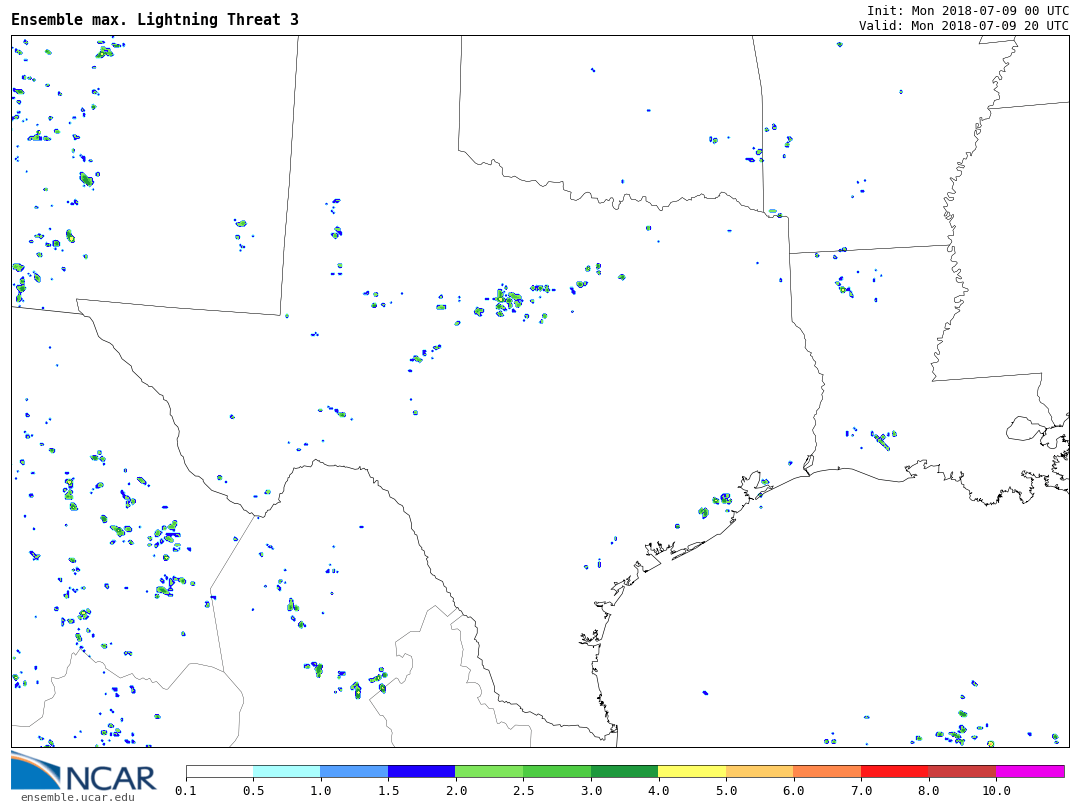Screen dimensions: 1080x810
Task: Select the light cyan 0.5–1.0 colorbar swatch
Action: coord(287,771)
